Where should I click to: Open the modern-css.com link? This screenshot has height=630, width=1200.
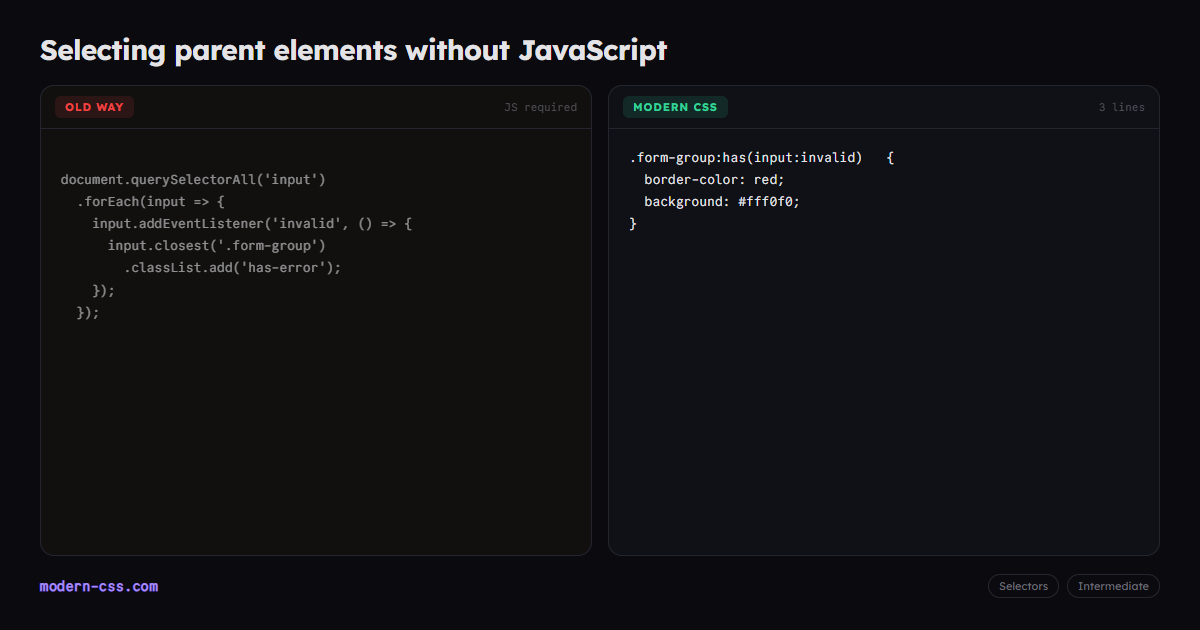(x=99, y=587)
